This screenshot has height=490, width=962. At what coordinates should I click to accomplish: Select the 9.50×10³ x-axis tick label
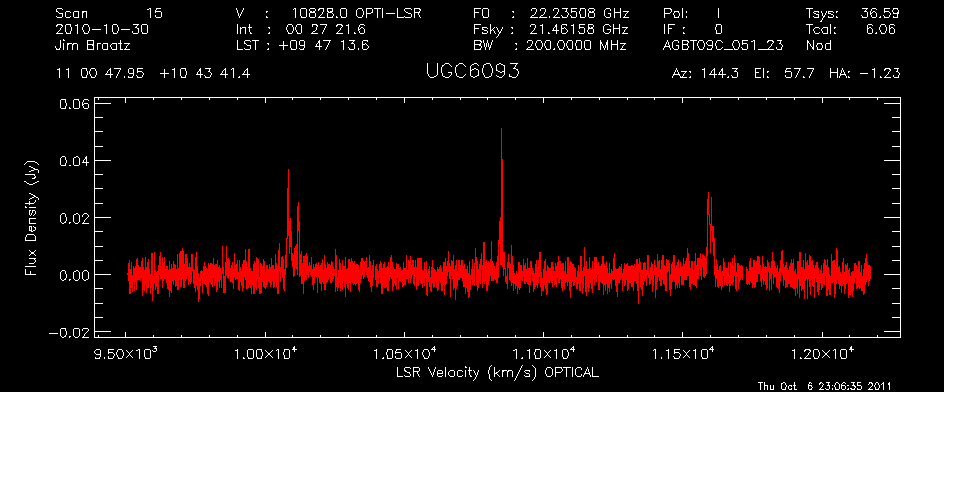(x=128, y=354)
